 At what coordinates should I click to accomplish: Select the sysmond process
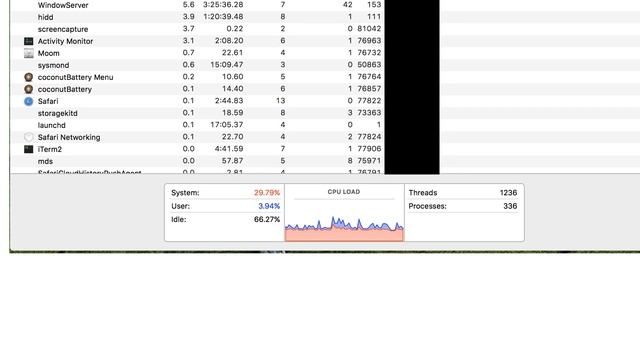tap(53, 65)
